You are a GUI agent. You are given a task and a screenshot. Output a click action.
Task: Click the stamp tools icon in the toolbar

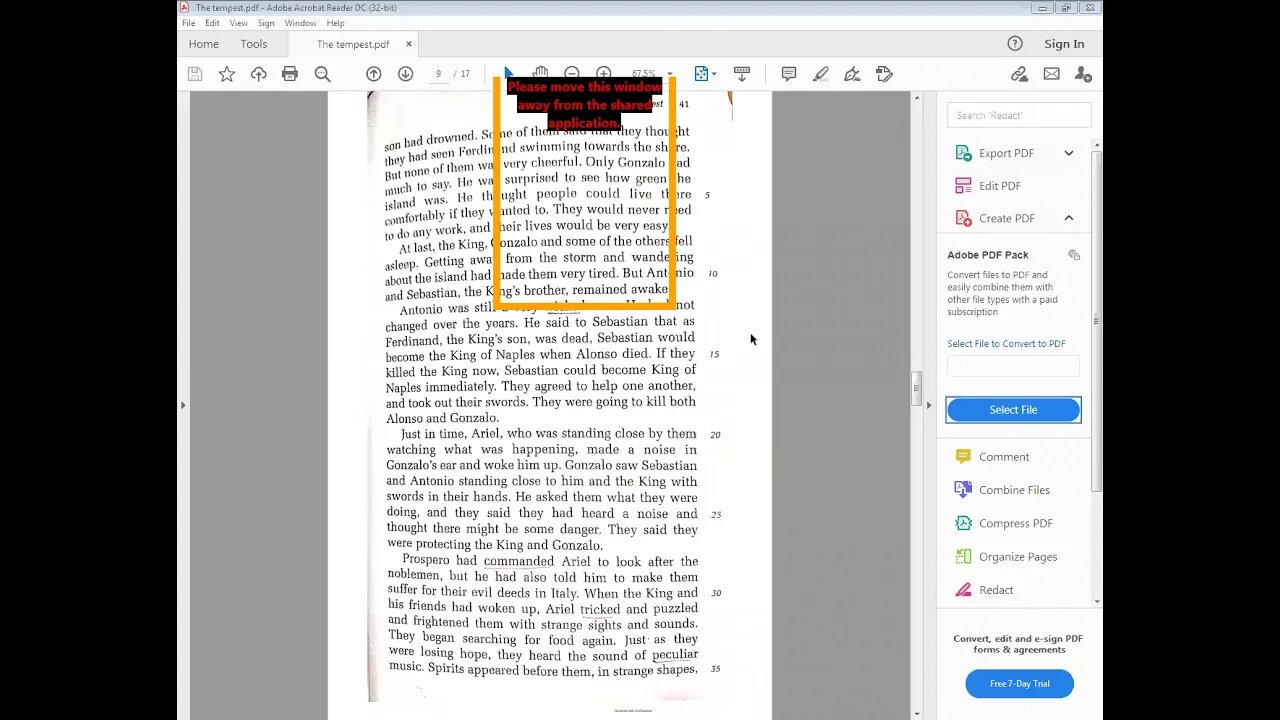pos(884,74)
